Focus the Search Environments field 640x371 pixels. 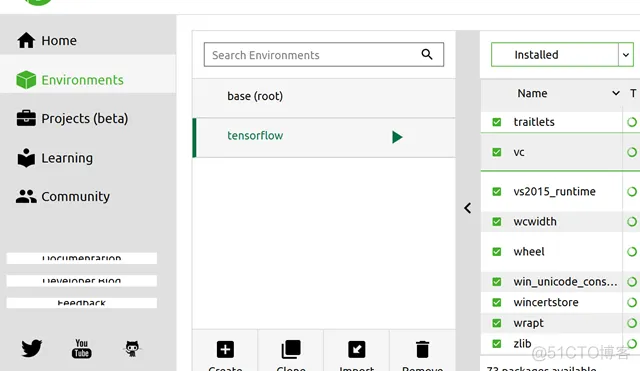point(324,54)
